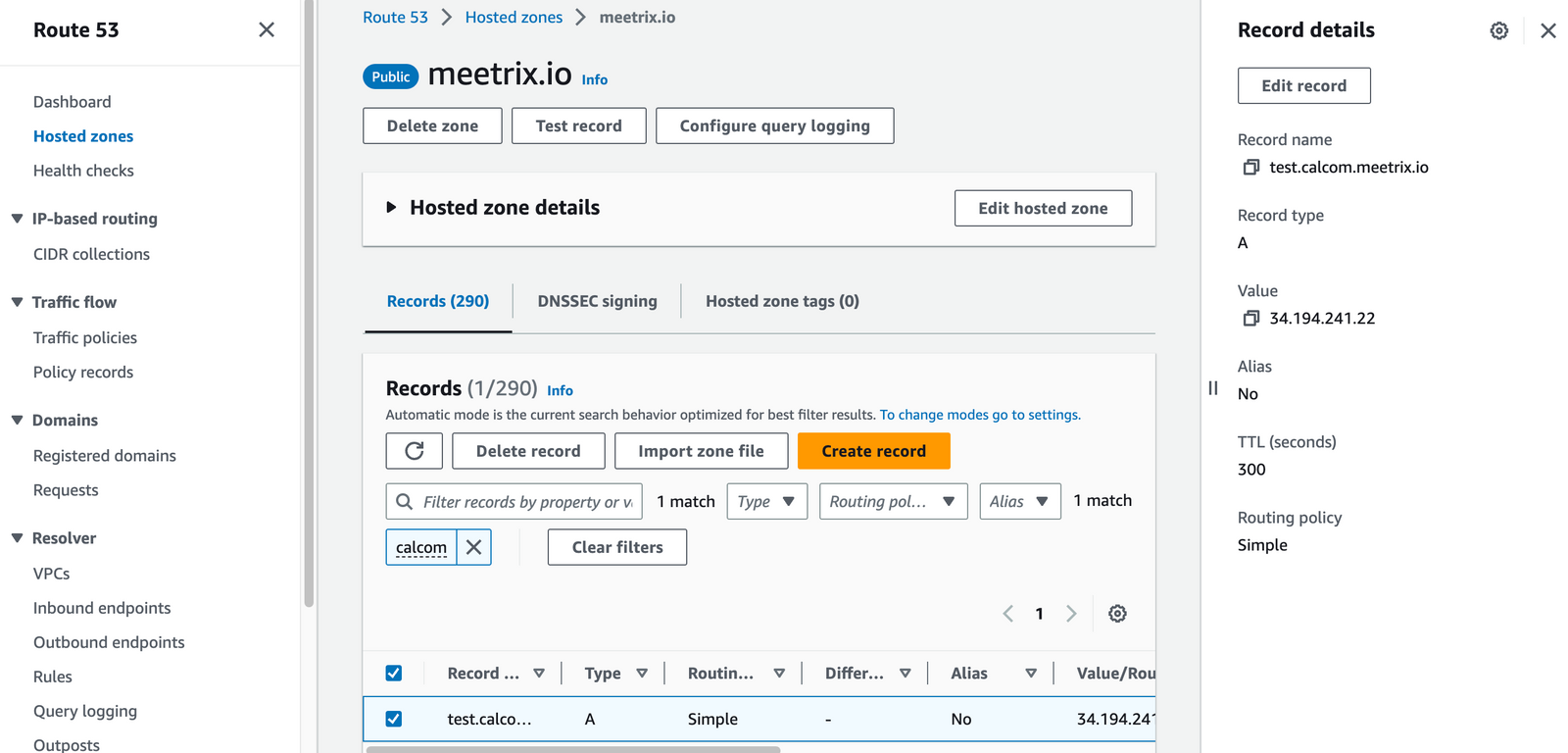Open Dashboard in sidebar
The height and width of the screenshot is (753, 1568).
coord(73,102)
